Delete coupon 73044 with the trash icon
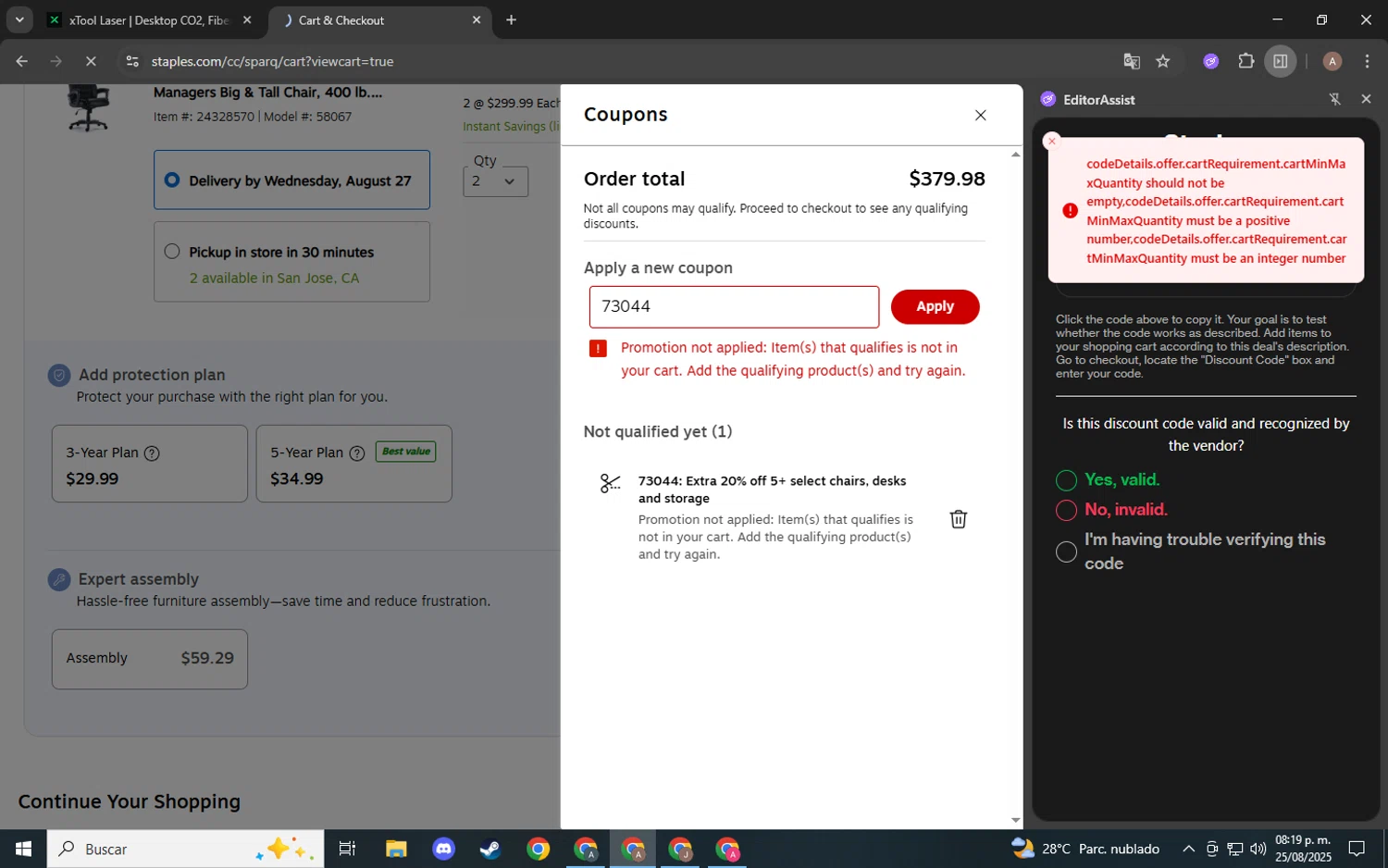Image resolution: width=1388 pixels, height=868 pixels. [959, 519]
